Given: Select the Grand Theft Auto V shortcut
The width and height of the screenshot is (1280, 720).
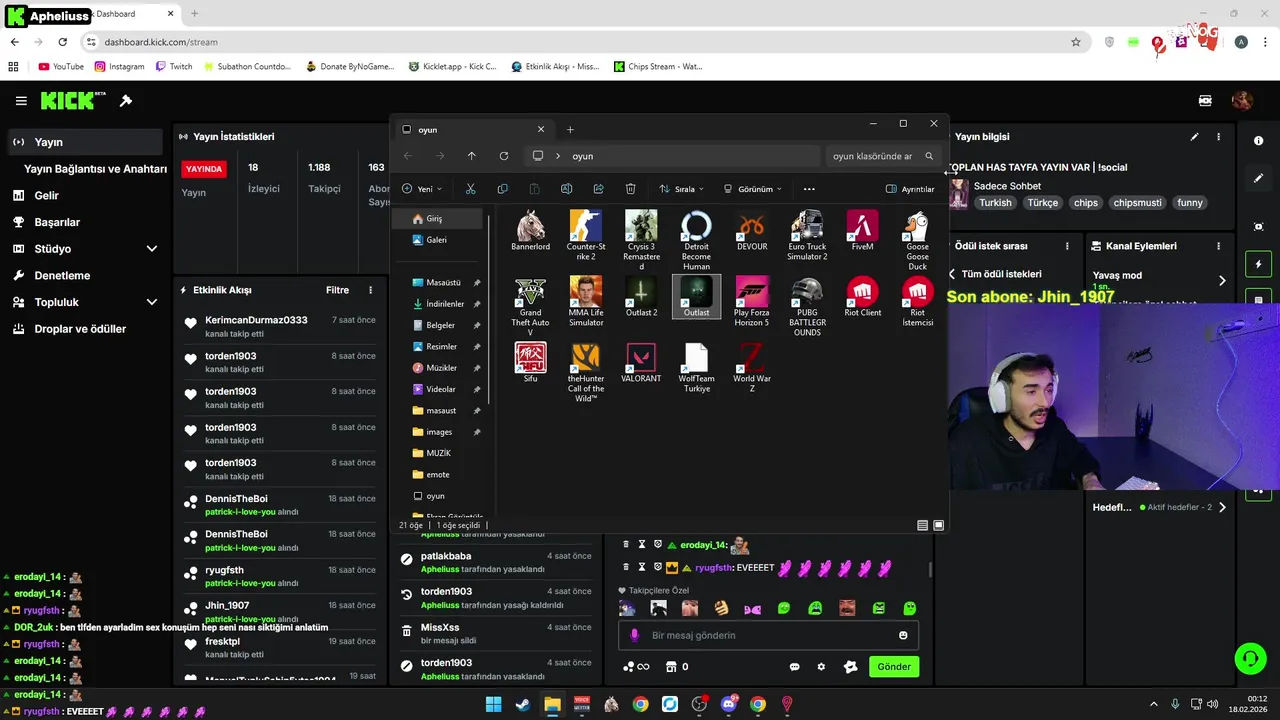Looking at the screenshot, I should 530,307.
